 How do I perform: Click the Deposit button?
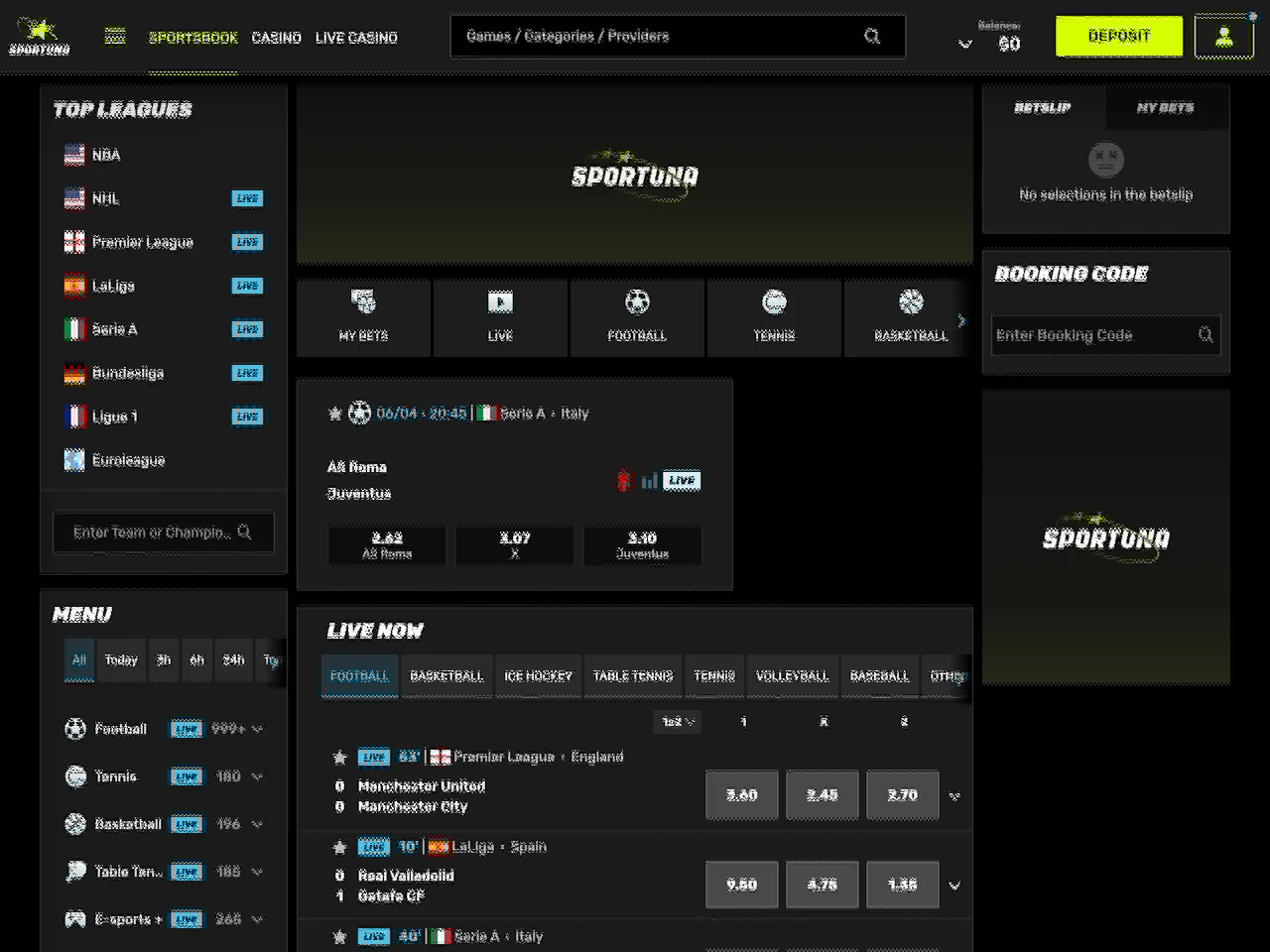[1118, 37]
